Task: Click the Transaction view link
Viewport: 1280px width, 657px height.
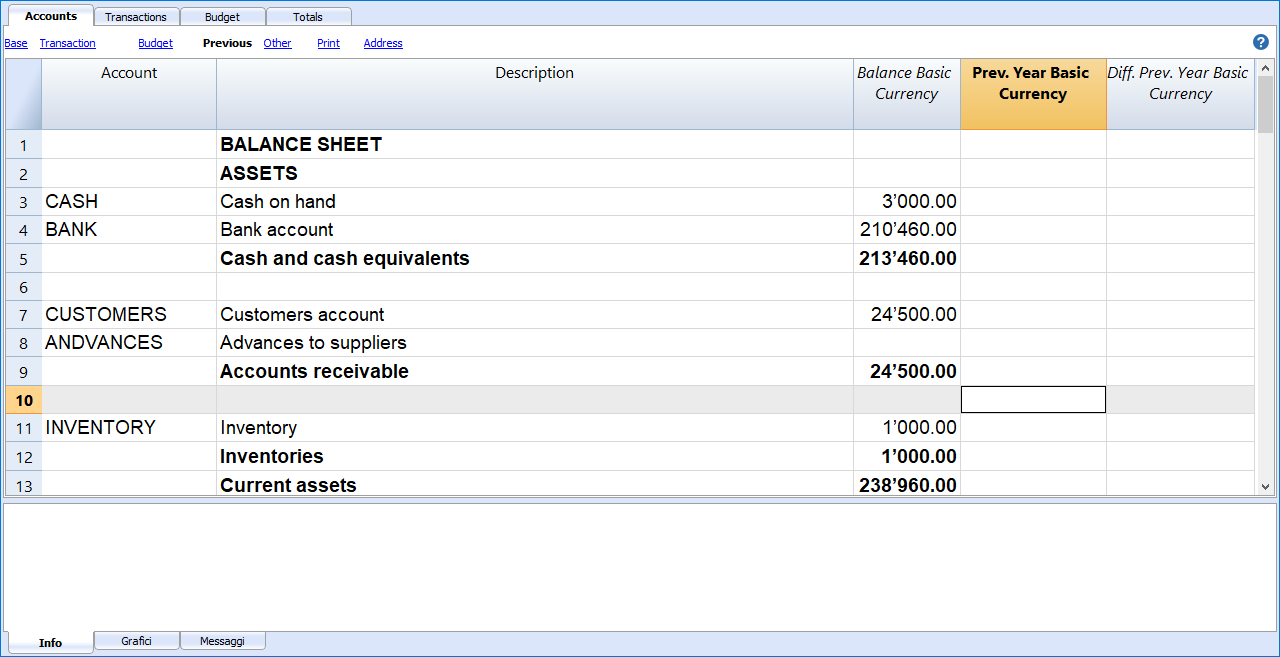Action: 67,43
